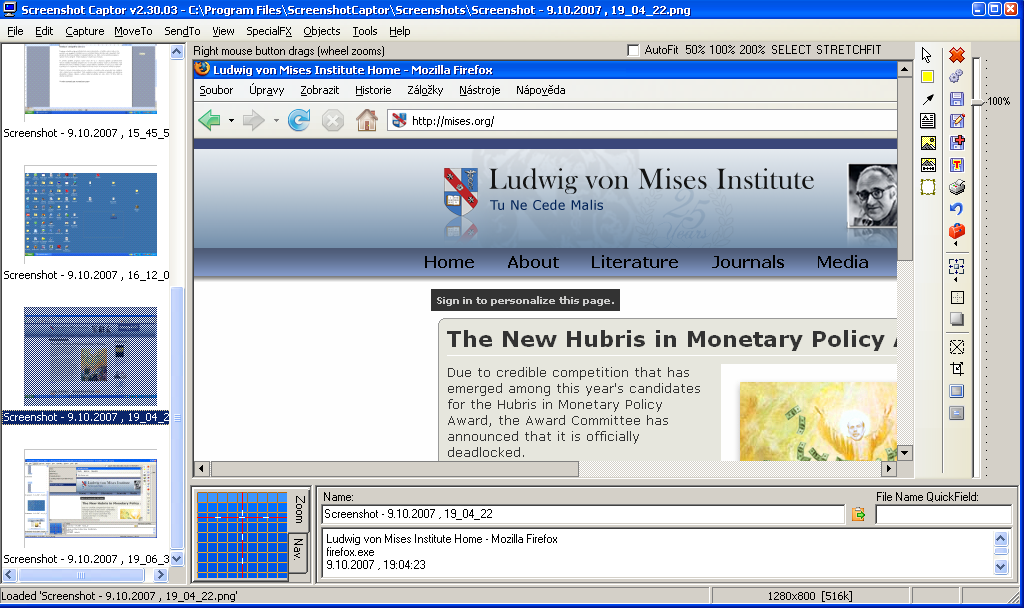This screenshot has width=1024, height=608.
Task: Click thumbnail list scroll up arrow
Action: tap(177, 52)
